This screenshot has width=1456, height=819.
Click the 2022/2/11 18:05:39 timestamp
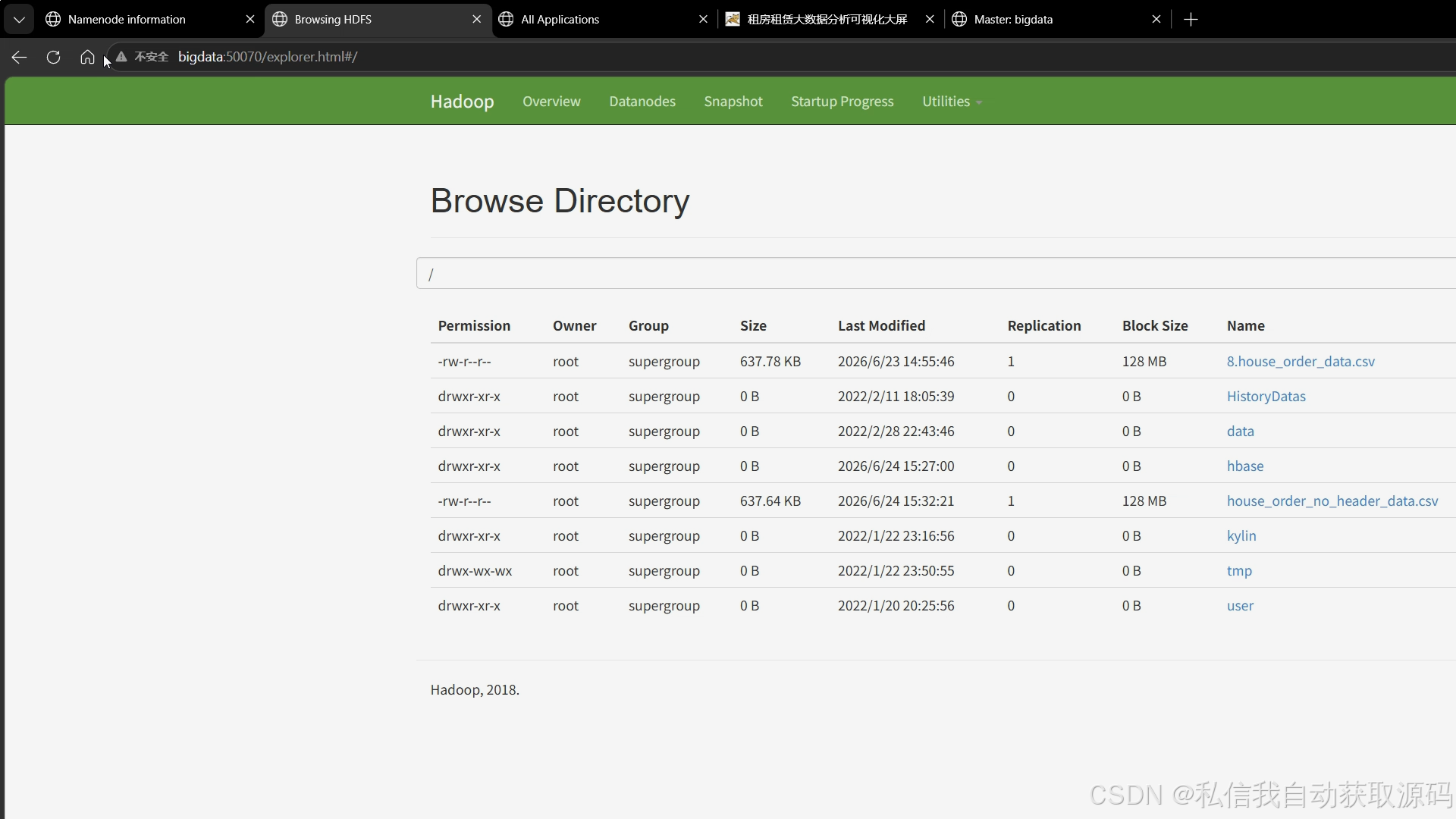click(896, 397)
